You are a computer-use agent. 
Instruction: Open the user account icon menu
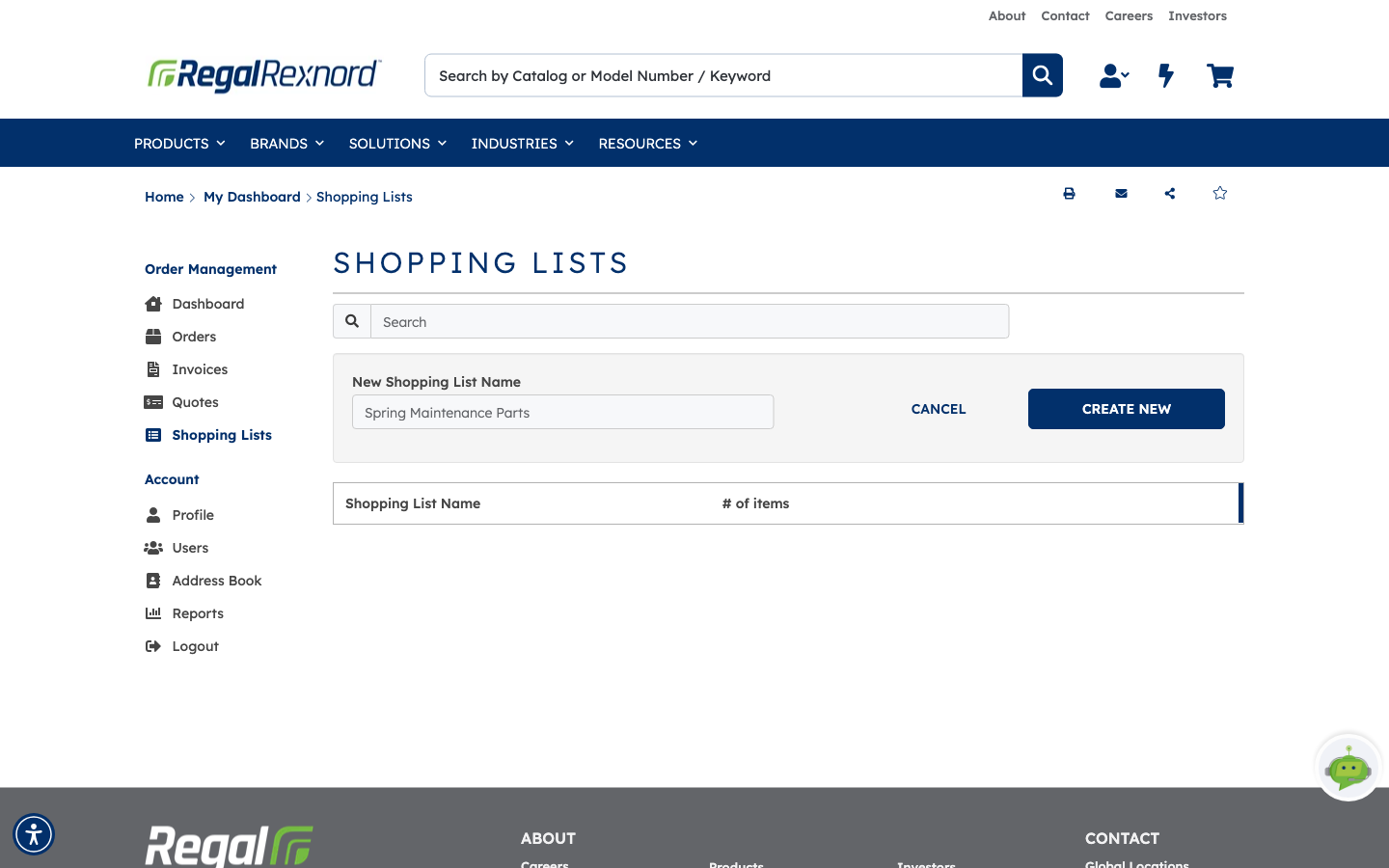(x=1114, y=75)
